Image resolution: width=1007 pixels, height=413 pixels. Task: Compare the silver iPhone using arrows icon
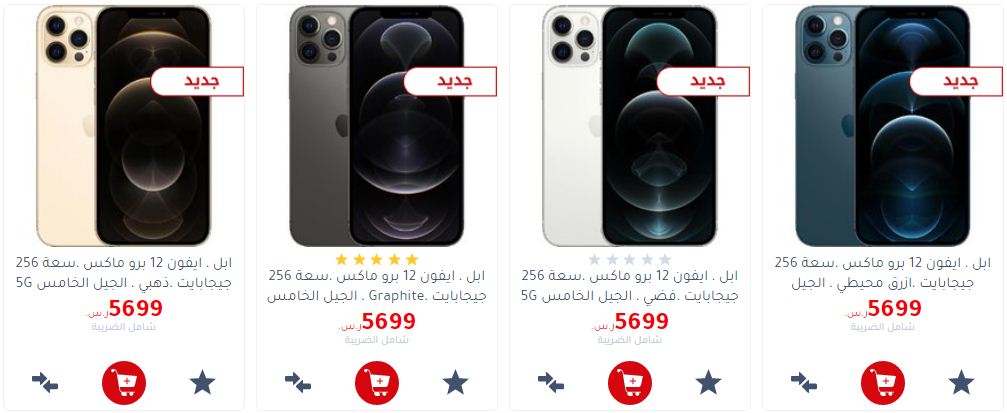[551, 383]
